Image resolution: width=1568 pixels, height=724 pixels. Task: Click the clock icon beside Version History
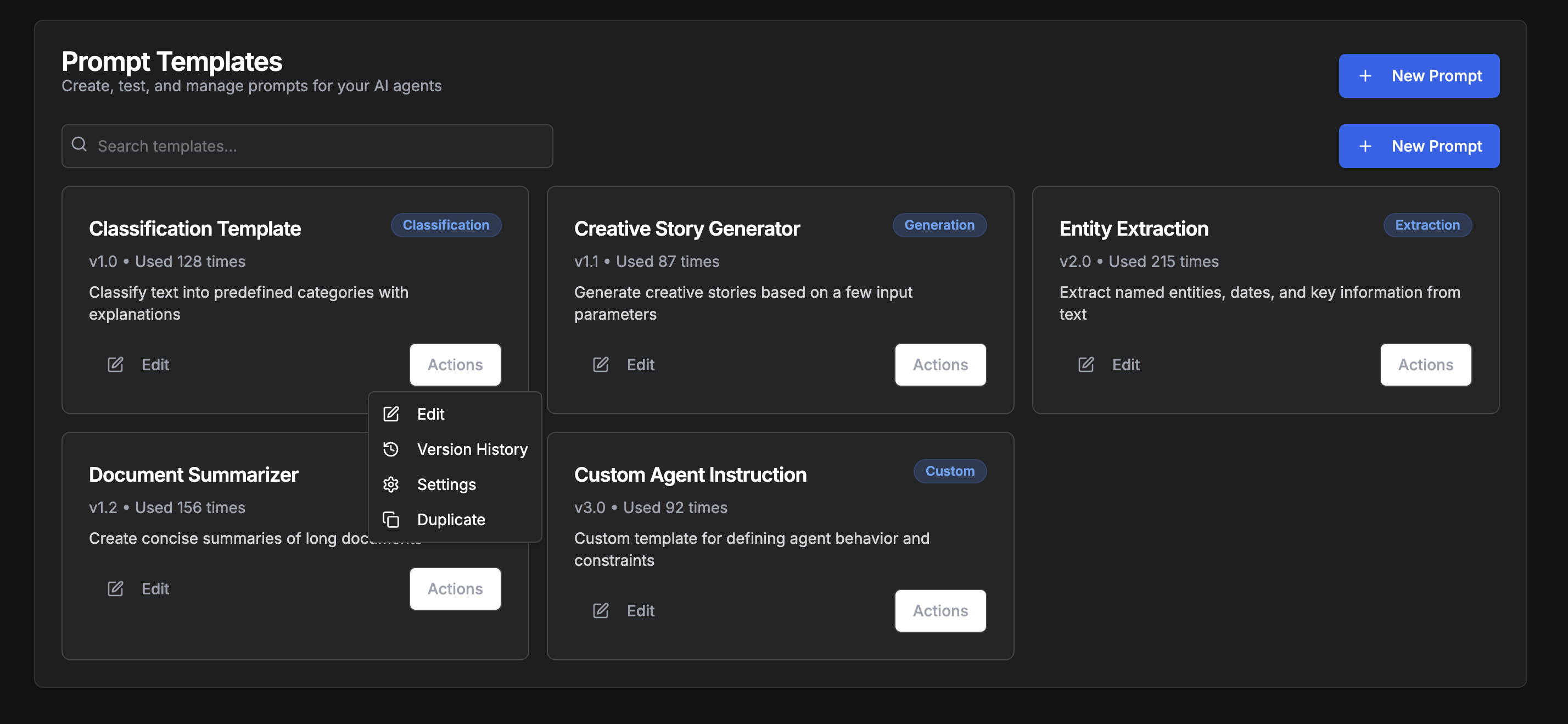pyautogui.click(x=391, y=449)
